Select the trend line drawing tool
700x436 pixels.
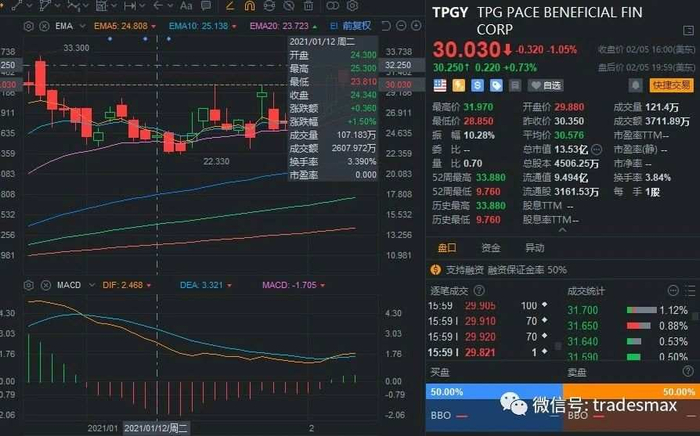point(17,5)
